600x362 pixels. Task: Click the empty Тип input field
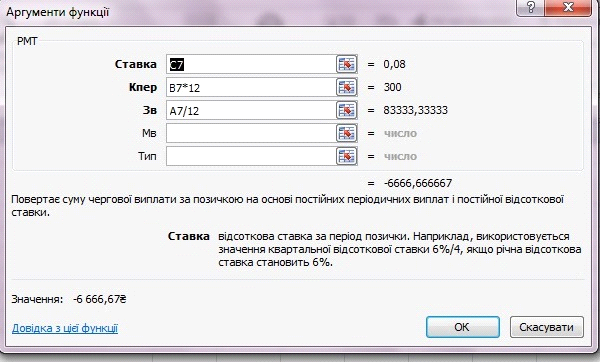click(x=251, y=156)
